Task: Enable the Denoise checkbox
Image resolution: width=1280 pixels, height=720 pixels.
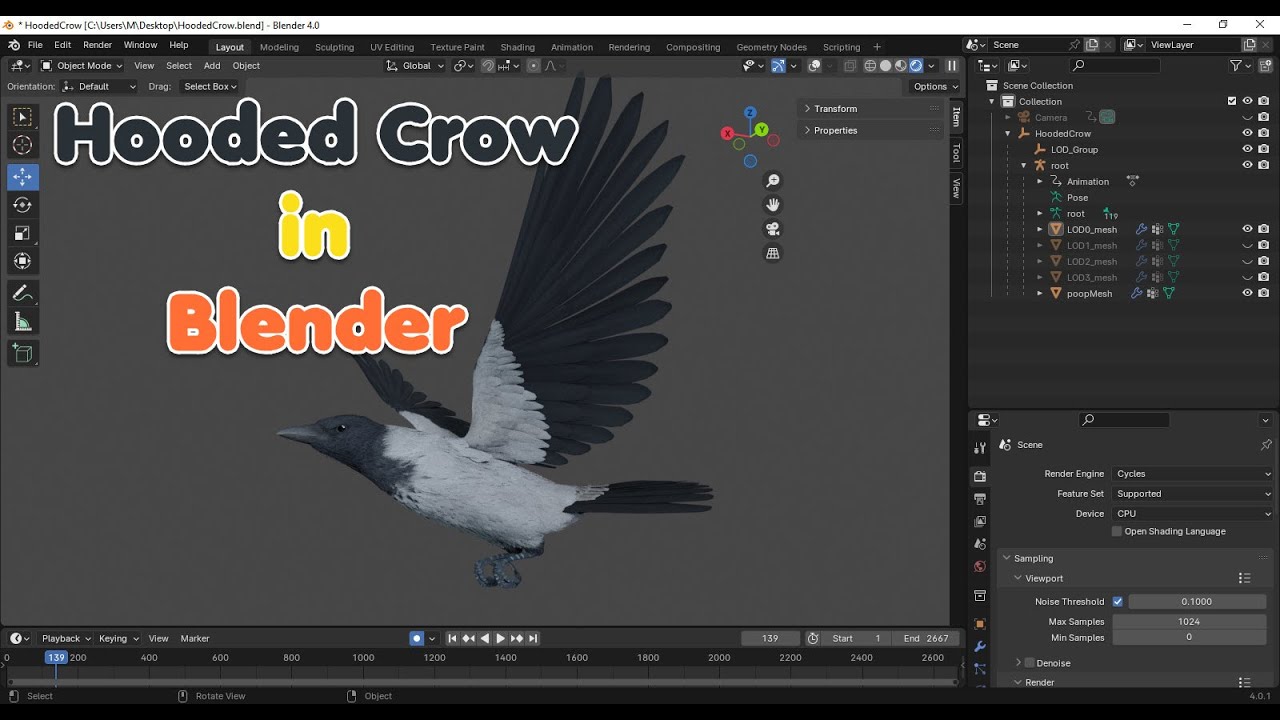Action: 1029,662
